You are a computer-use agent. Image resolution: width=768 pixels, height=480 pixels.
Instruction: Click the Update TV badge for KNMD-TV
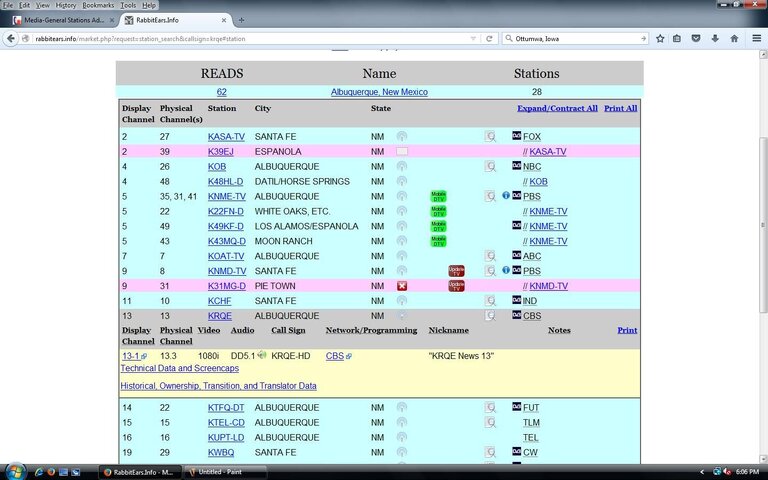(456, 271)
